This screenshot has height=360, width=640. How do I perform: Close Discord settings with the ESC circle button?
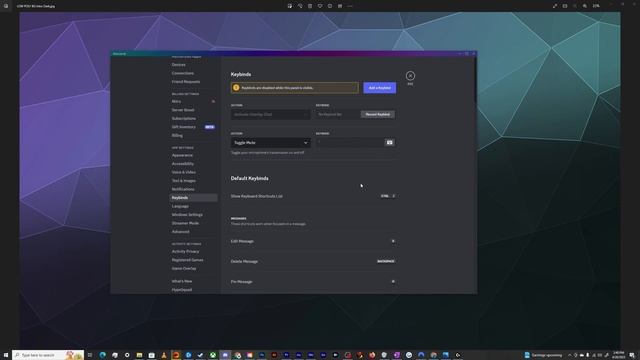(410, 76)
